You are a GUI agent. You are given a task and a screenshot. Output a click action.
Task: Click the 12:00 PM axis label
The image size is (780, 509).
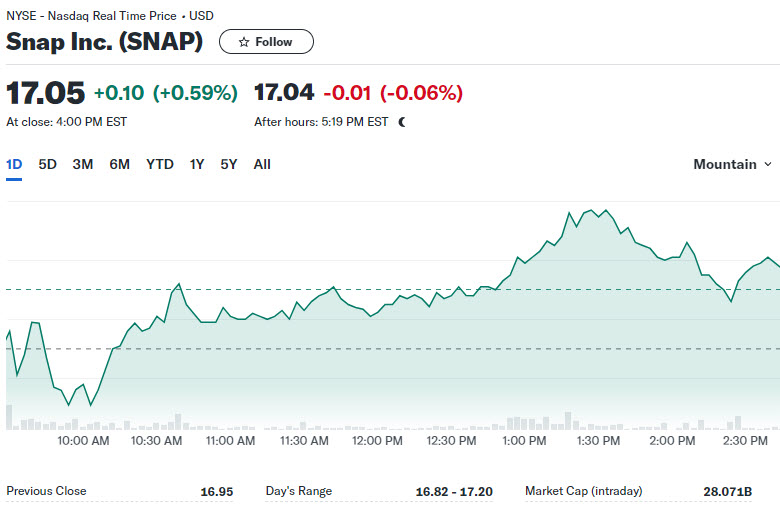coord(377,441)
